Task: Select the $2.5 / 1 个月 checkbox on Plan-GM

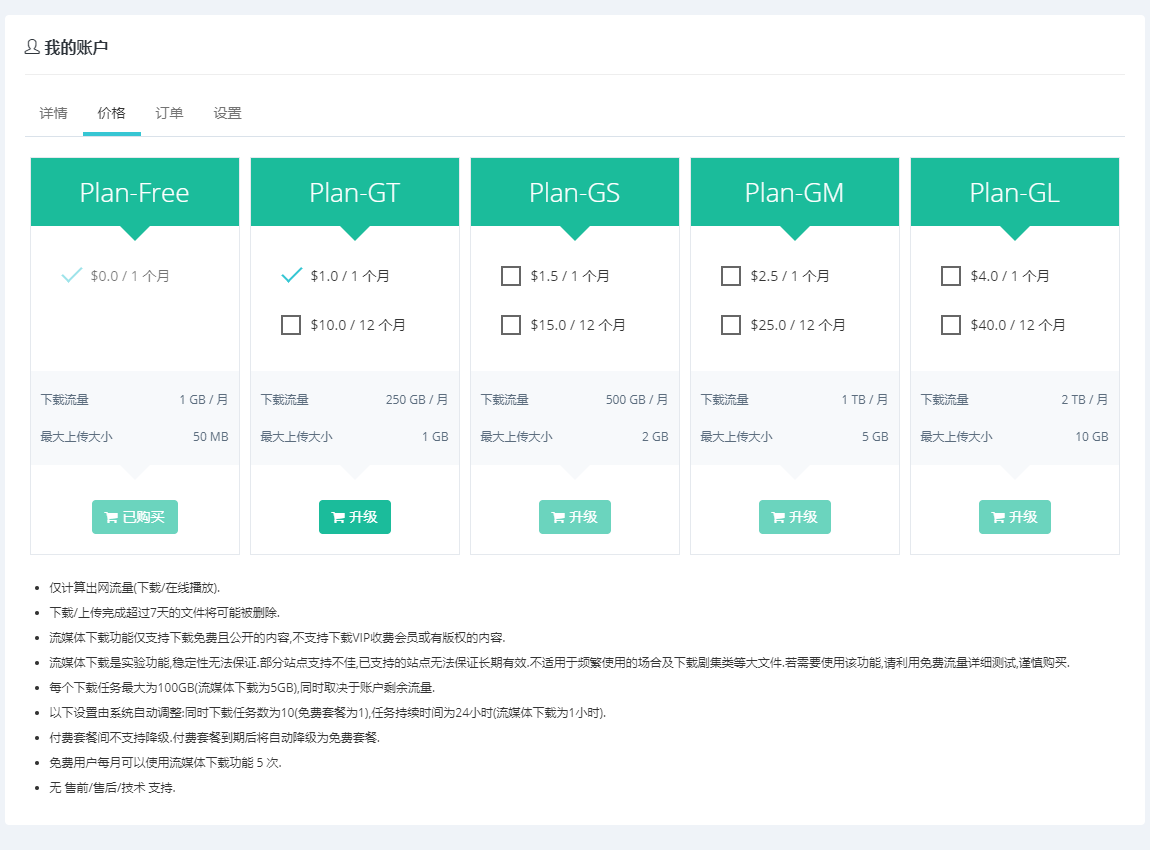Action: (731, 275)
